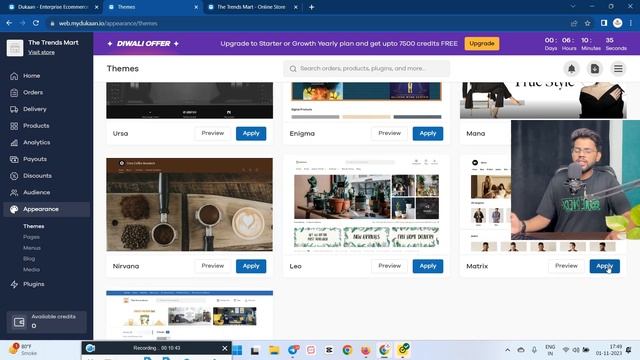Open the Media submenu item

[31, 269]
